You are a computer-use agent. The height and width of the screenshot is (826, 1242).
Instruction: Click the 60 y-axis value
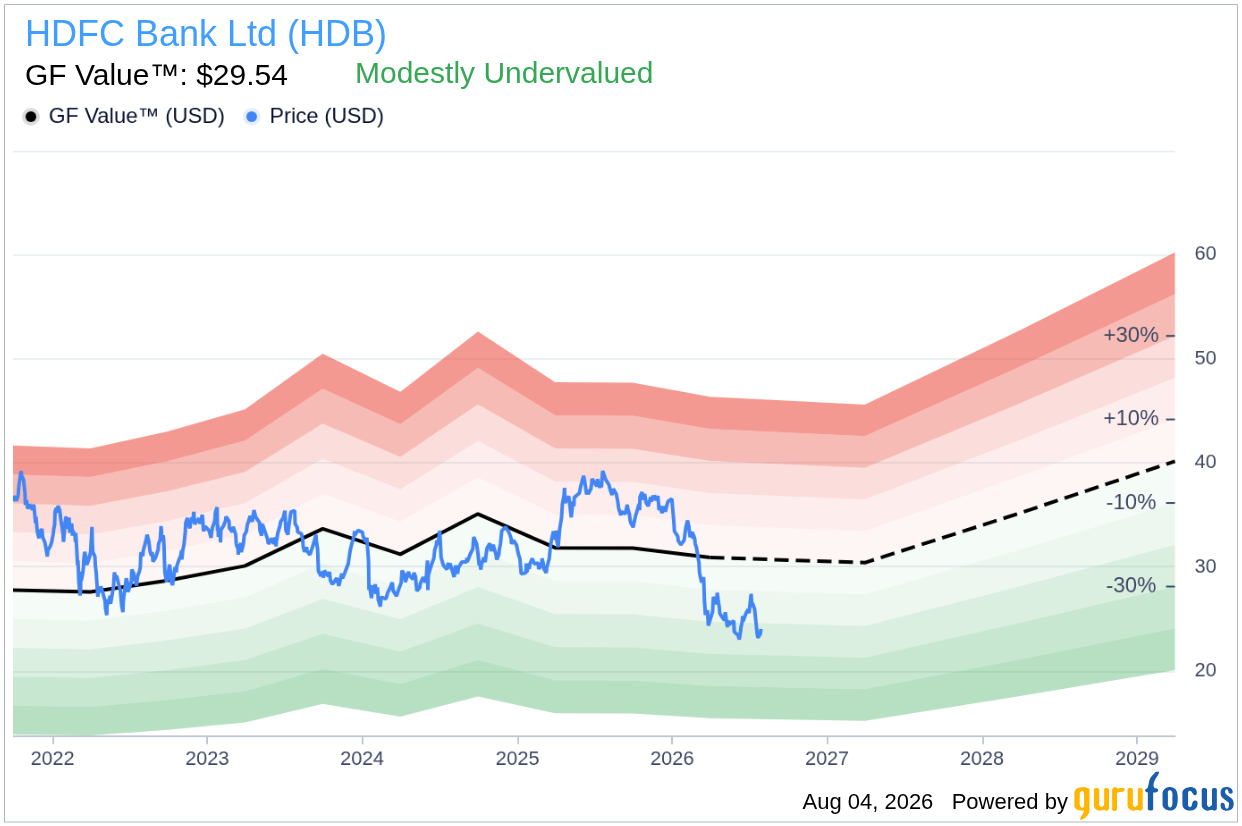[x=1205, y=254]
